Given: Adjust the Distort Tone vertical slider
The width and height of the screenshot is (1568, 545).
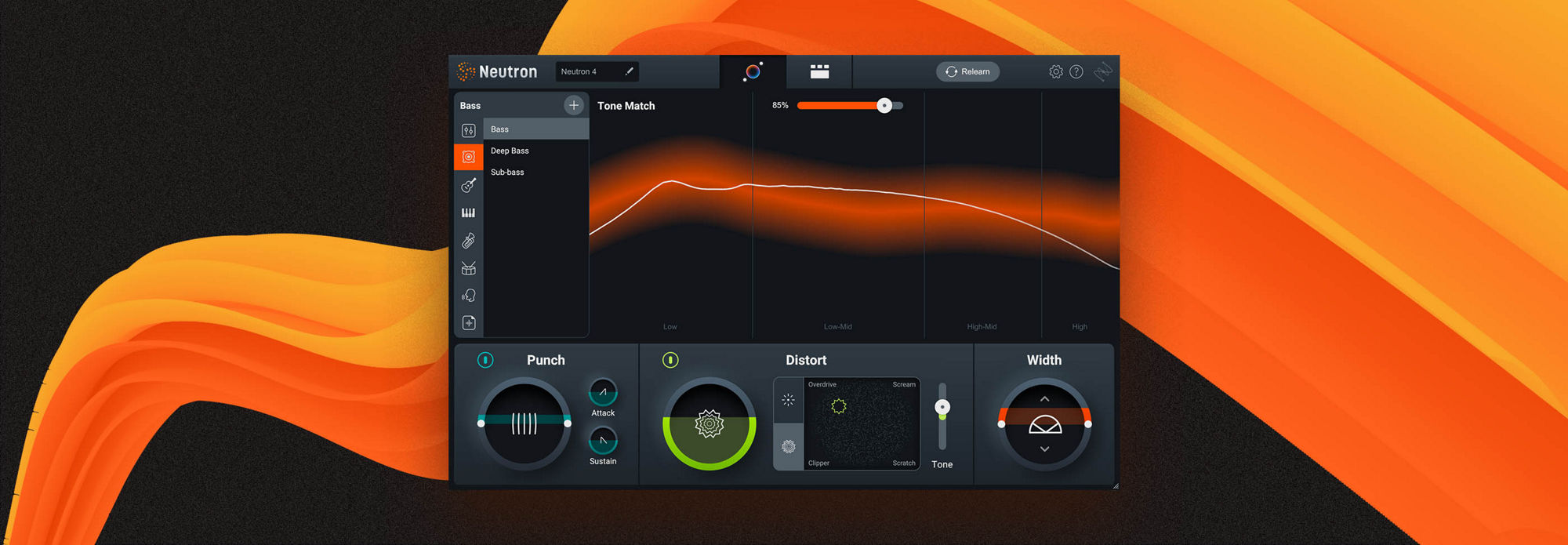Looking at the screenshot, I should tap(942, 407).
